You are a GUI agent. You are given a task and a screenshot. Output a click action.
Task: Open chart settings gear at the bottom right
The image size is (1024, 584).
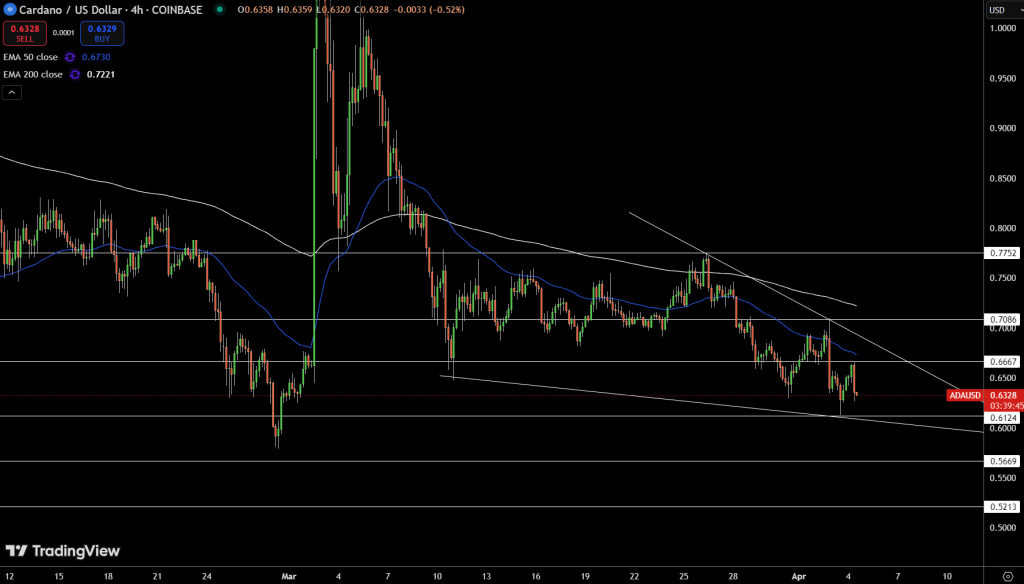(x=1008, y=576)
